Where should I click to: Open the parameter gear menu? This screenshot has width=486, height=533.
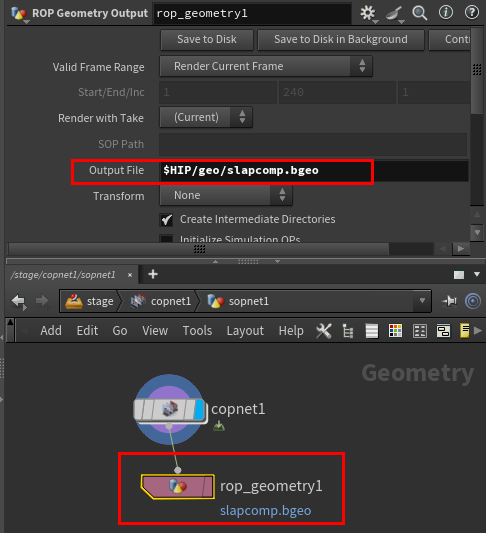pyautogui.click(x=368, y=14)
